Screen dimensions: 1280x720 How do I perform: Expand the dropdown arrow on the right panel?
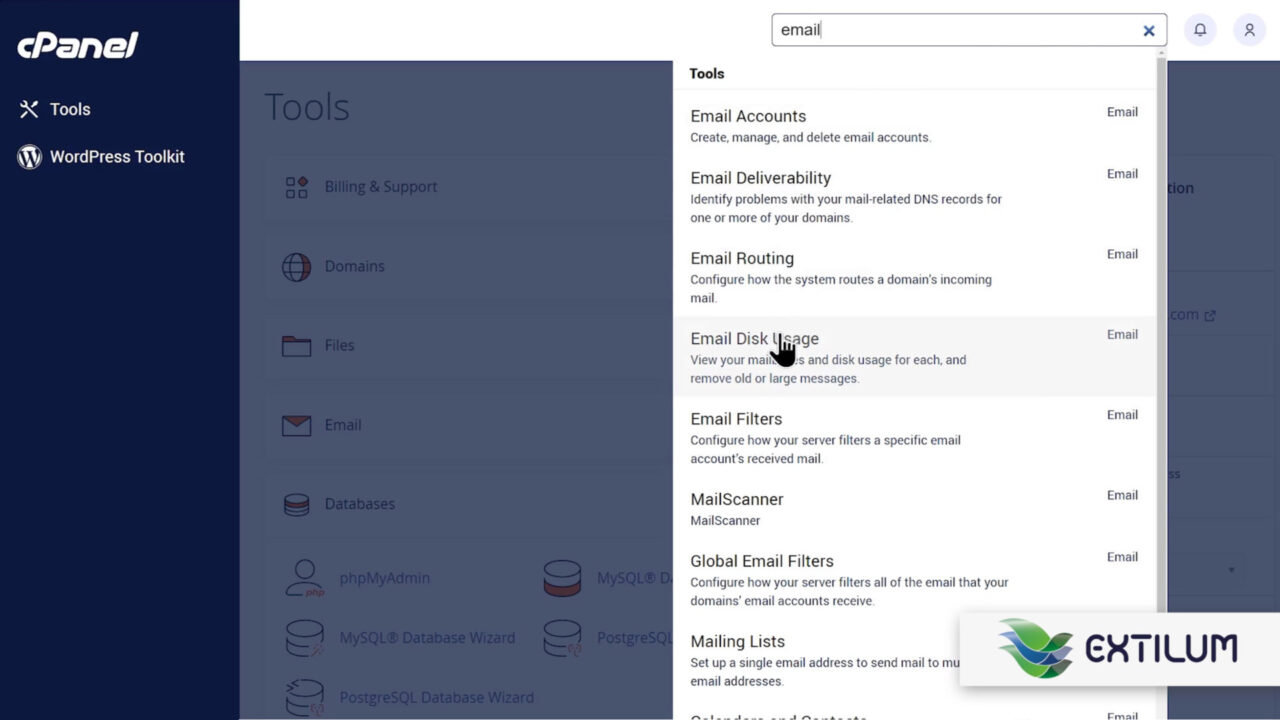(x=1231, y=570)
